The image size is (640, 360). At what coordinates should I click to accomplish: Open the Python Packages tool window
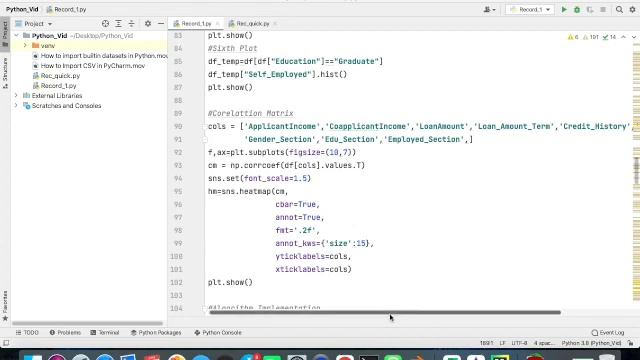(156, 333)
